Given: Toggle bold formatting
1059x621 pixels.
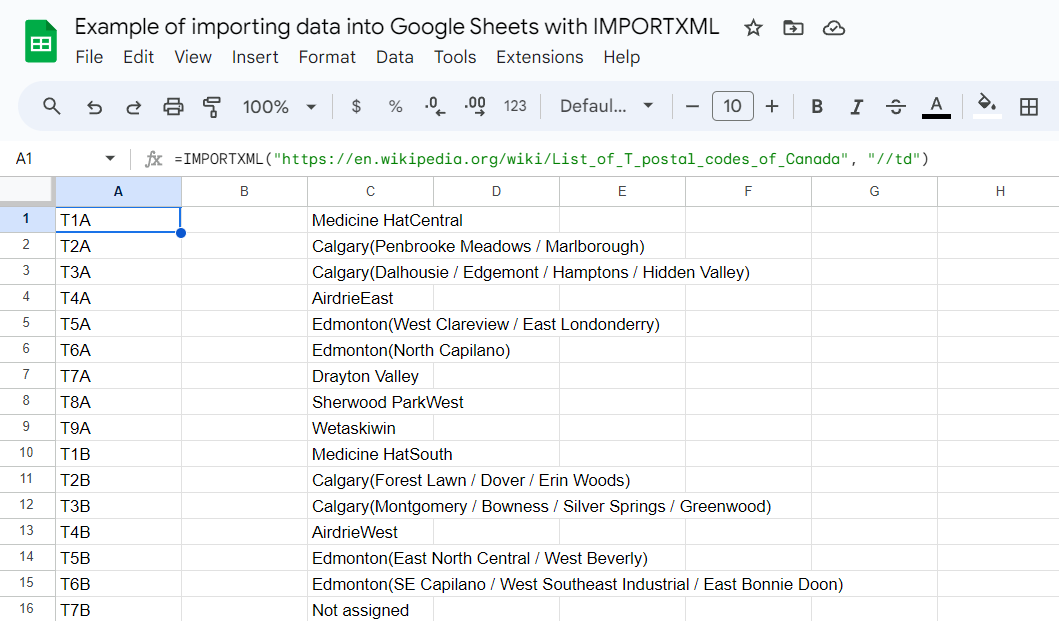Looking at the screenshot, I should tap(817, 106).
